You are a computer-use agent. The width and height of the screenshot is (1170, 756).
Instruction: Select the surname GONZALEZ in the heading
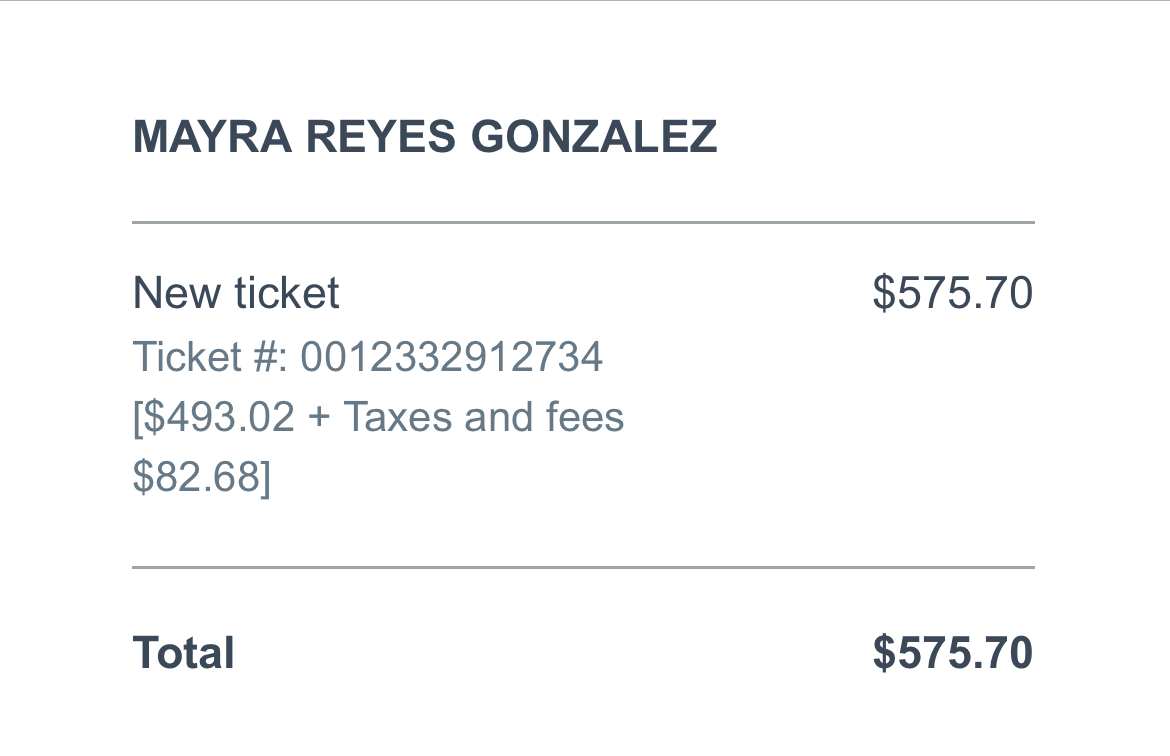pyautogui.click(x=594, y=137)
